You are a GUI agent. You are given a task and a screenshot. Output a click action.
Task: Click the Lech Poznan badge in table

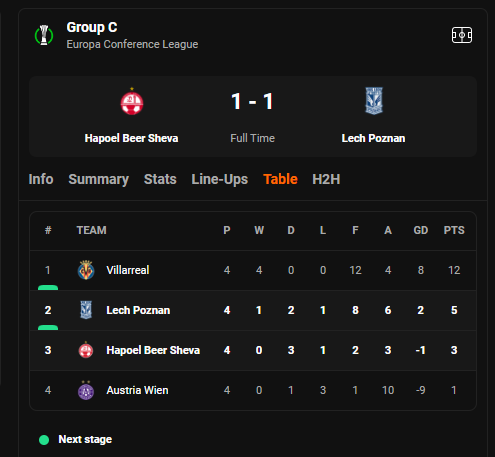click(x=86, y=310)
